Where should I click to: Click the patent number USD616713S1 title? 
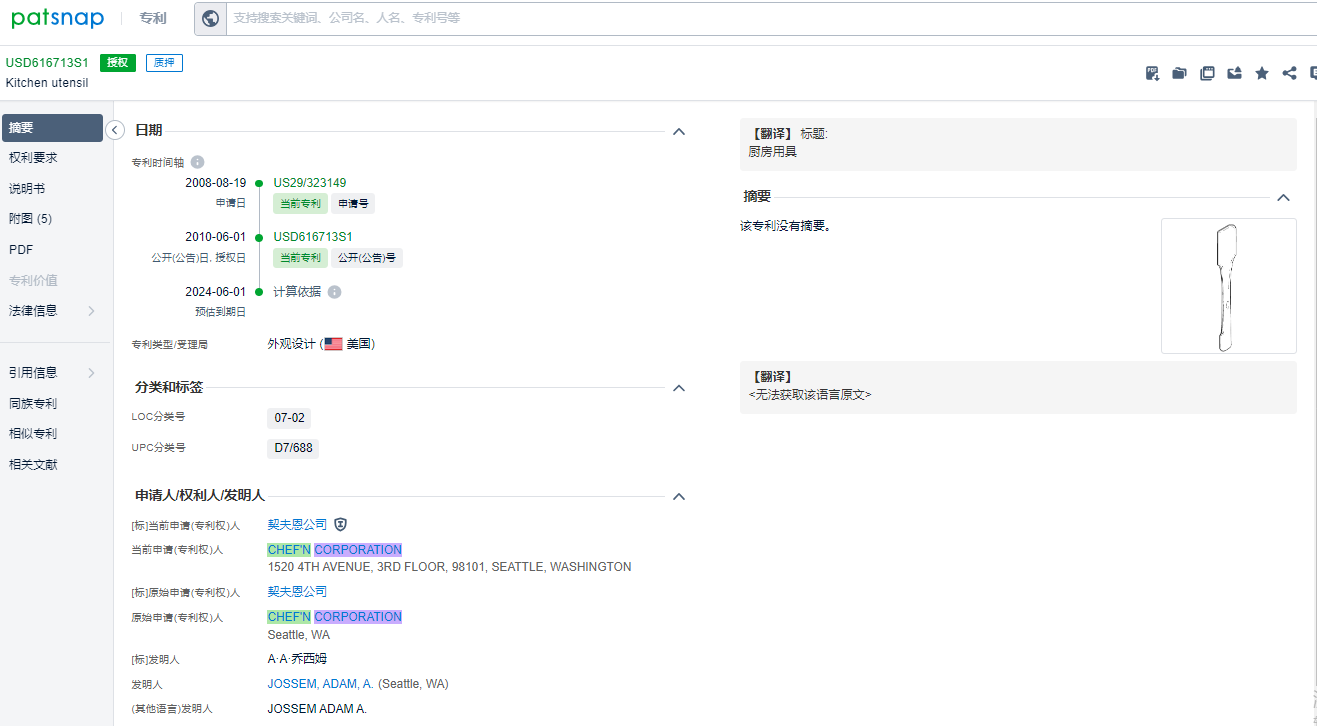(47, 63)
